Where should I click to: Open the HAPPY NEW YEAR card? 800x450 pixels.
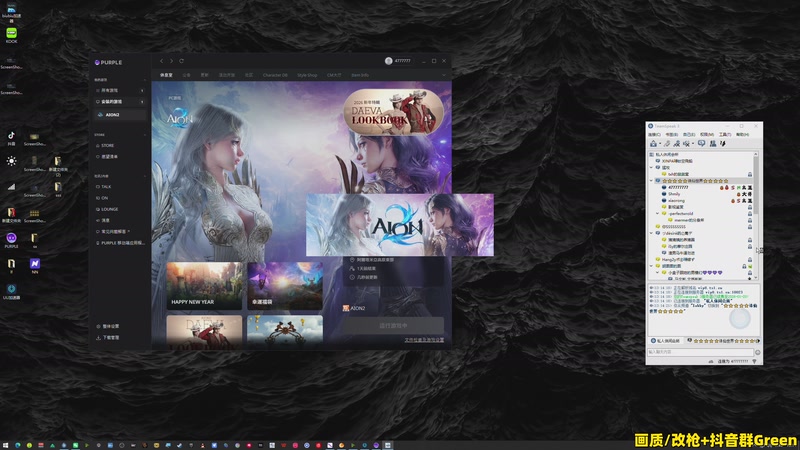(204, 286)
